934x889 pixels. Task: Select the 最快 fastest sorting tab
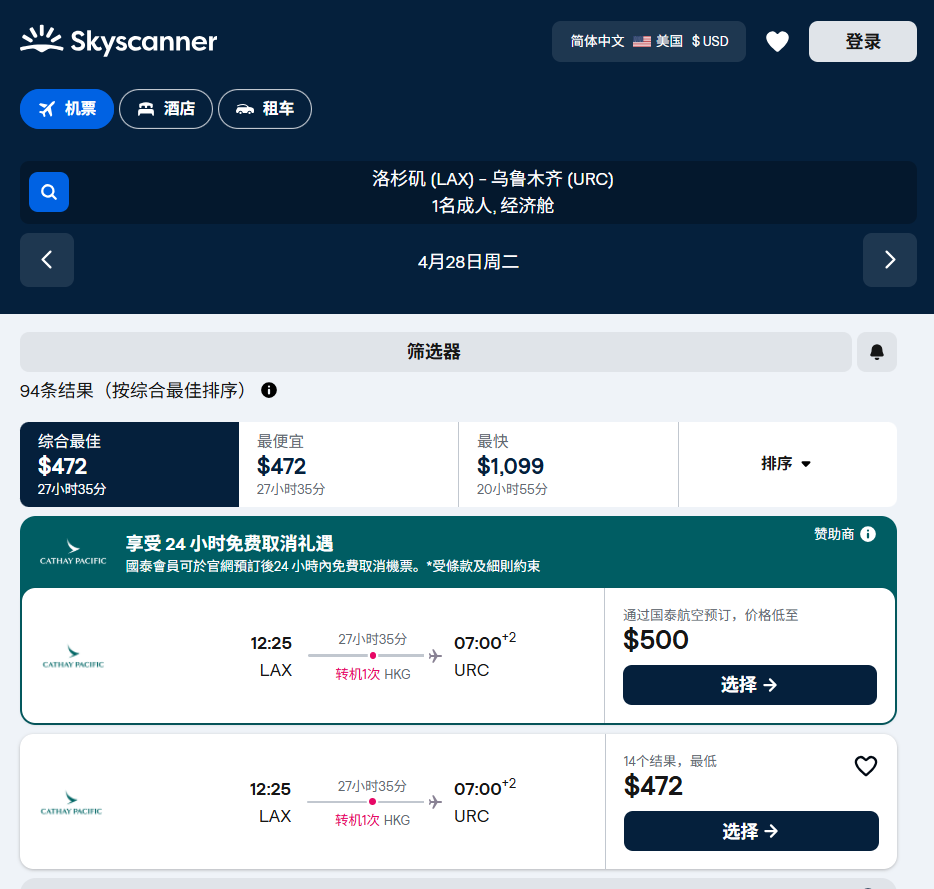[x=567, y=464]
